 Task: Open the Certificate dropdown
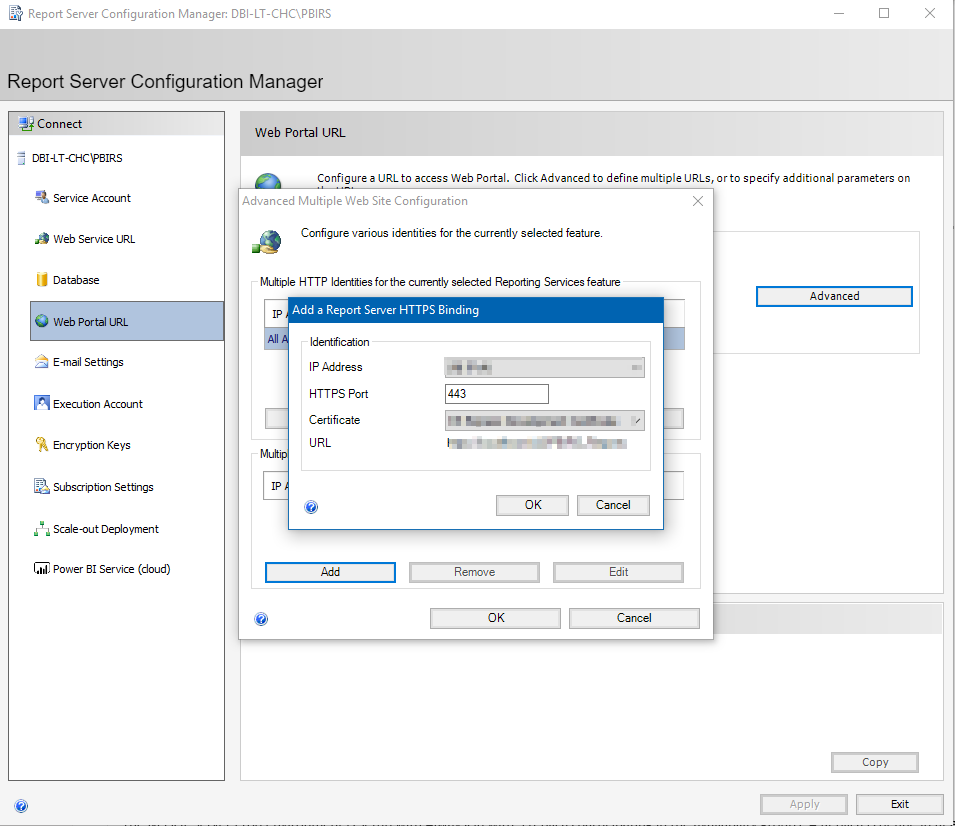(x=544, y=420)
